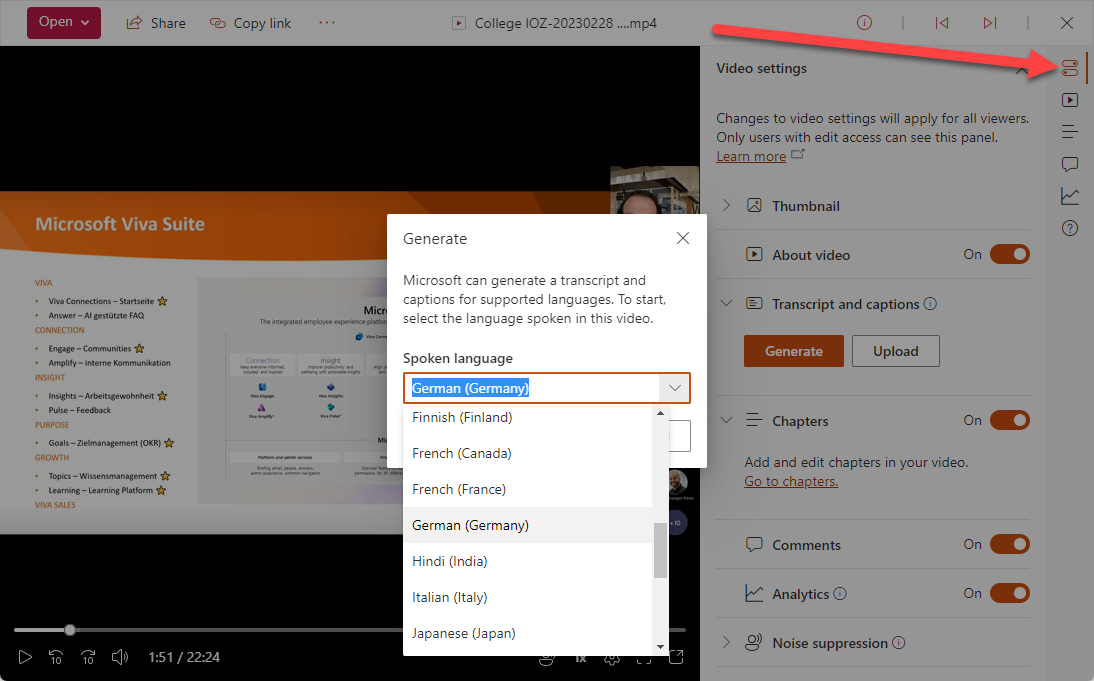Click the Upload button
This screenshot has height=681, width=1094.
[895, 351]
